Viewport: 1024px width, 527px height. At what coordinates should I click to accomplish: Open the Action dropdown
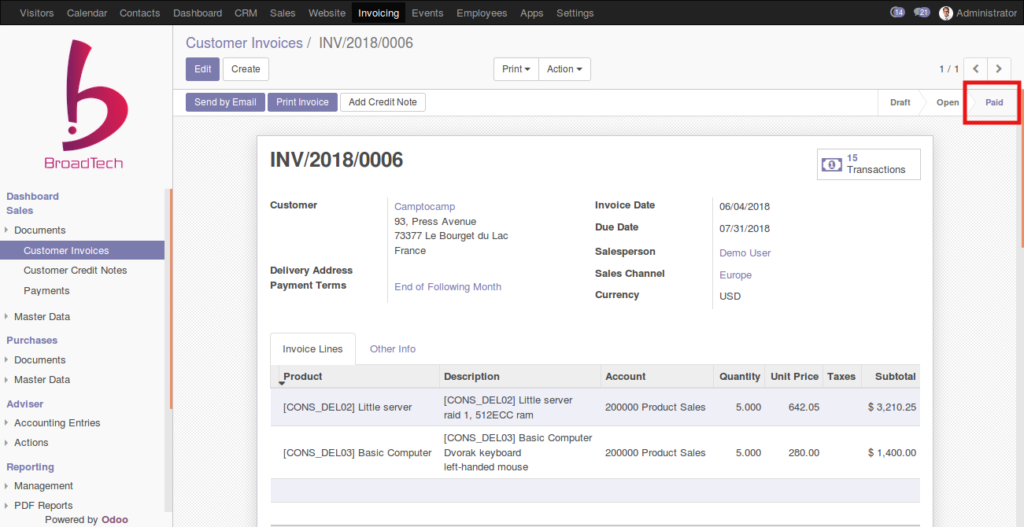click(x=565, y=69)
